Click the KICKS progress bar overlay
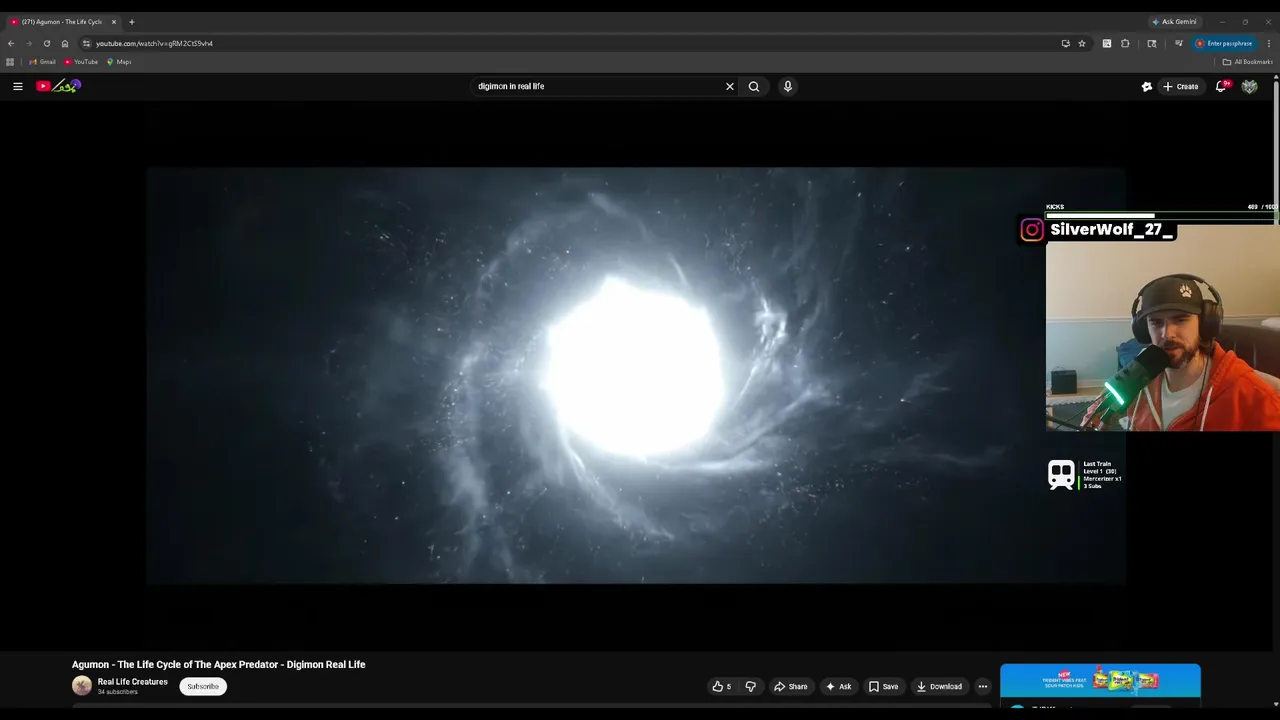The height and width of the screenshot is (720, 1280). (x=1162, y=215)
